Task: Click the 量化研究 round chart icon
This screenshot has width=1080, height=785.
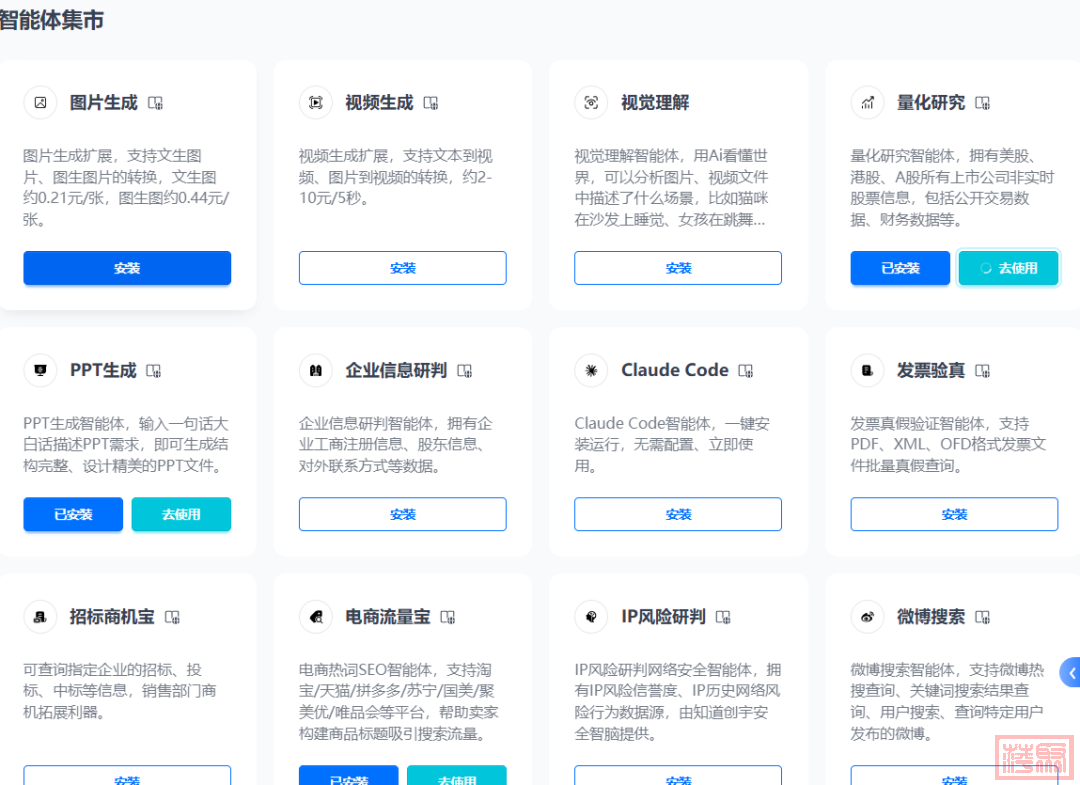Action: [867, 103]
